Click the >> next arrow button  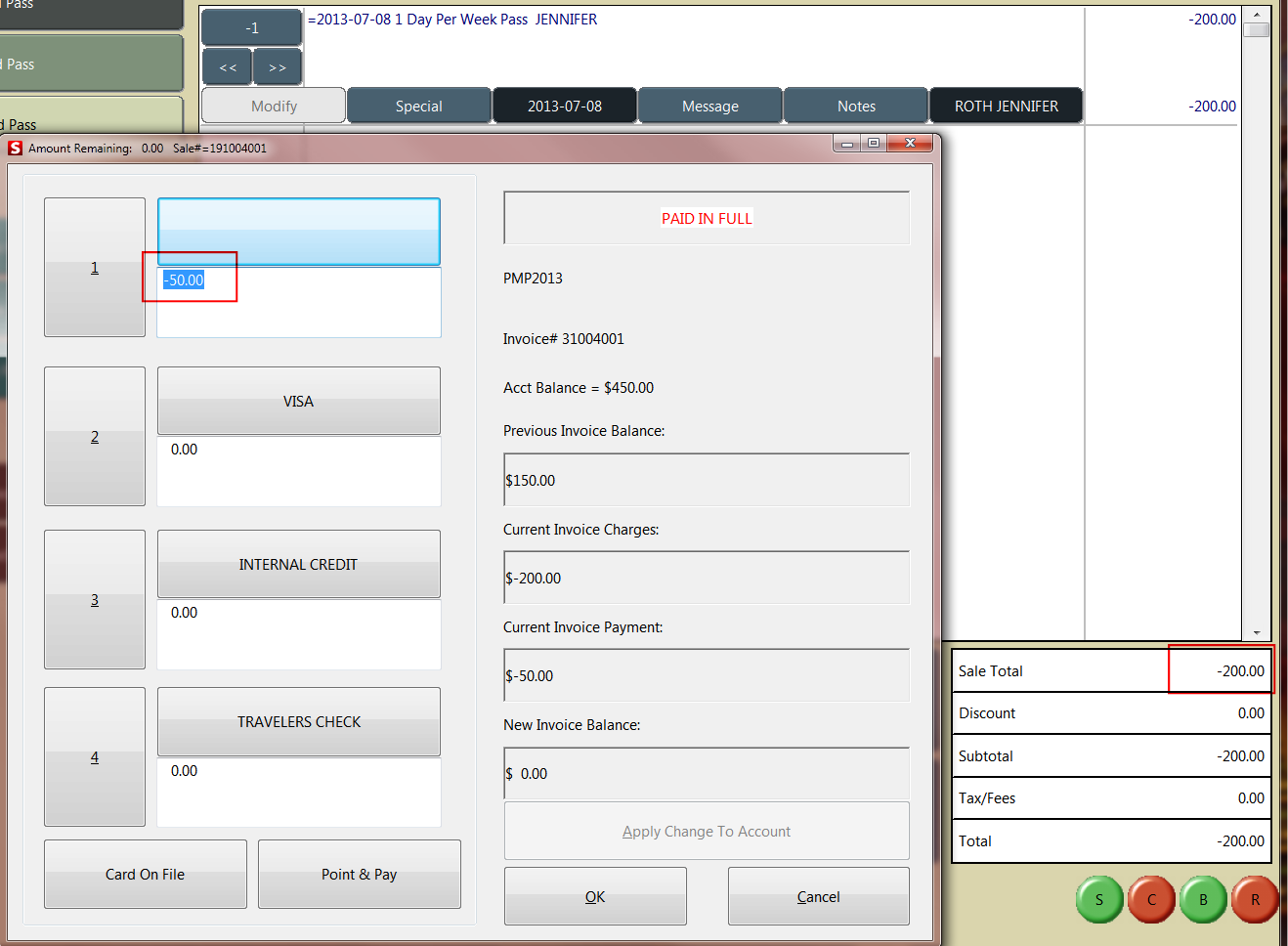pos(278,66)
